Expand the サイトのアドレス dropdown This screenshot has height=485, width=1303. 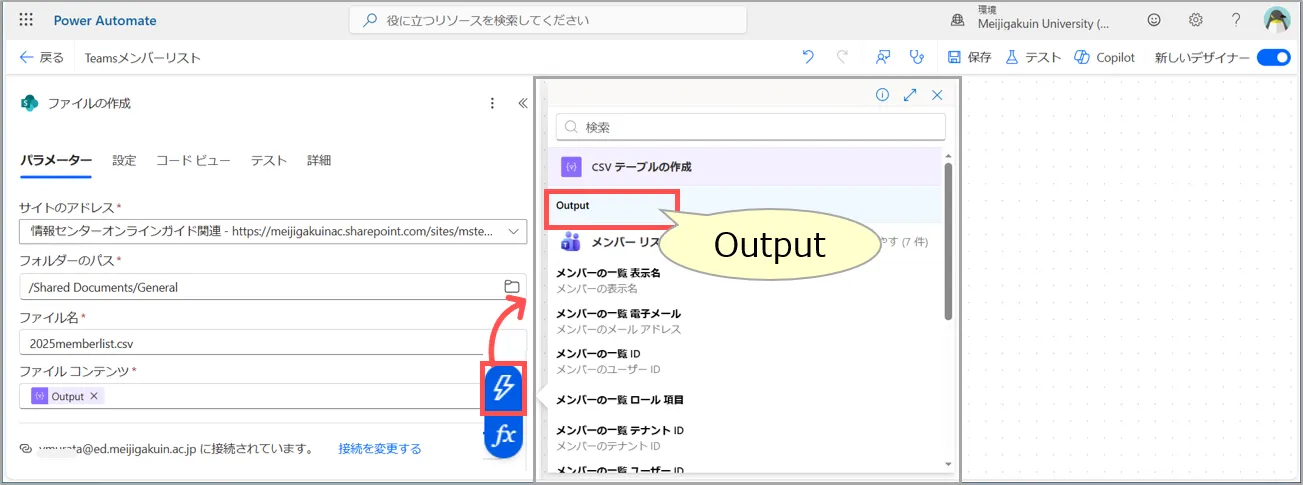coord(514,232)
